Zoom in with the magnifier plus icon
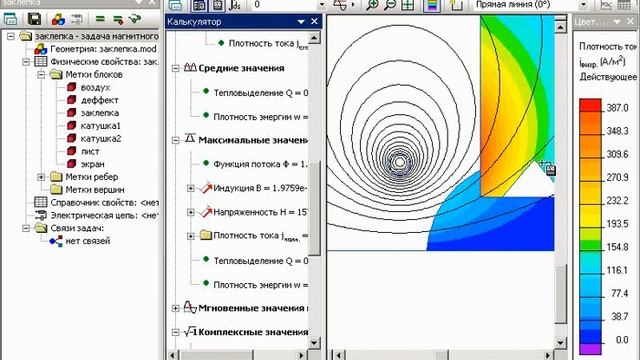This screenshot has width=640, height=360. [x=372, y=5]
